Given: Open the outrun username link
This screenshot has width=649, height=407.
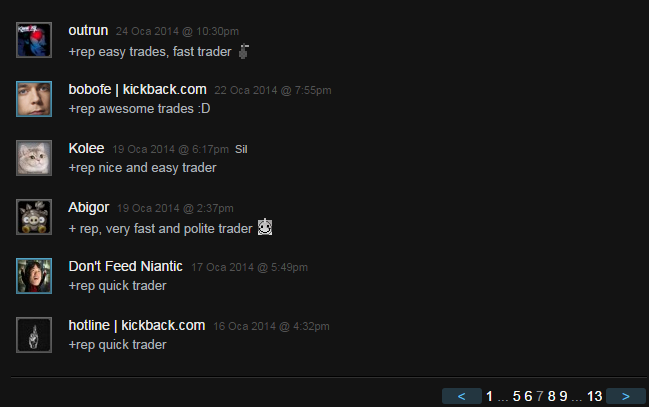Looking at the screenshot, I should (88, 30).
